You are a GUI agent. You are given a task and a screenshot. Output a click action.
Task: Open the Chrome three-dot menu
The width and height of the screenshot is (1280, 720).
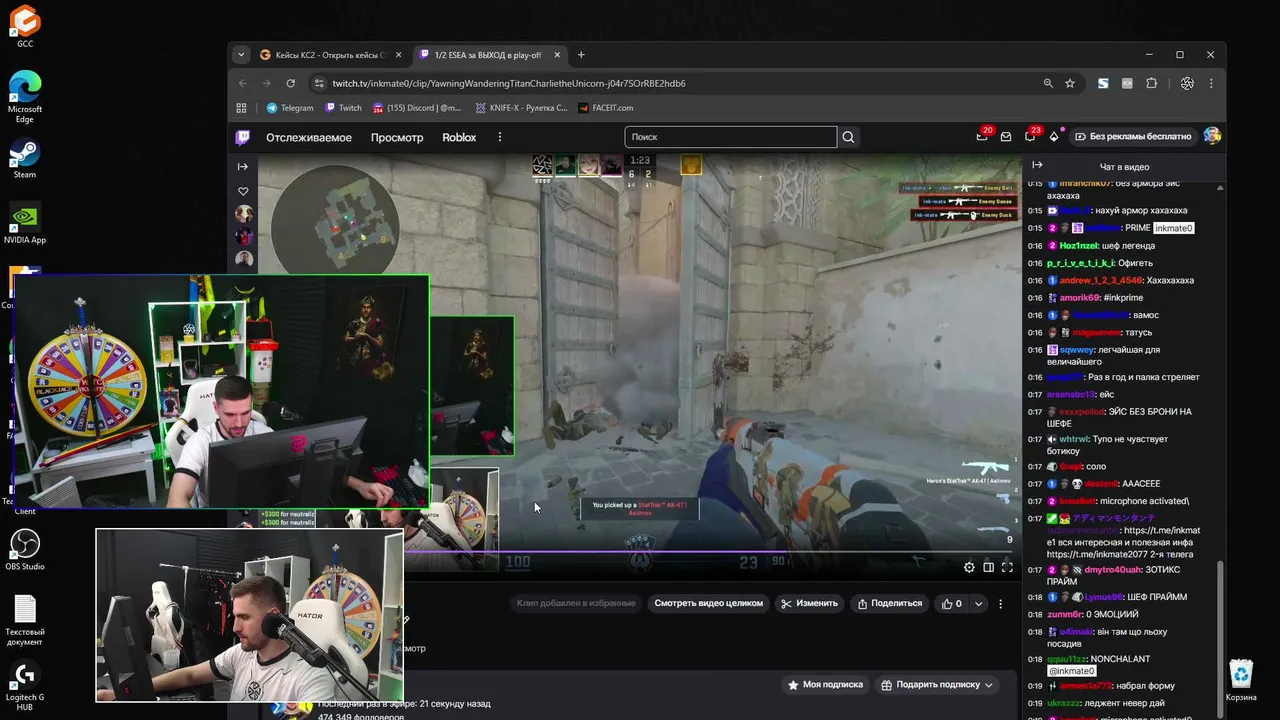1211,84
